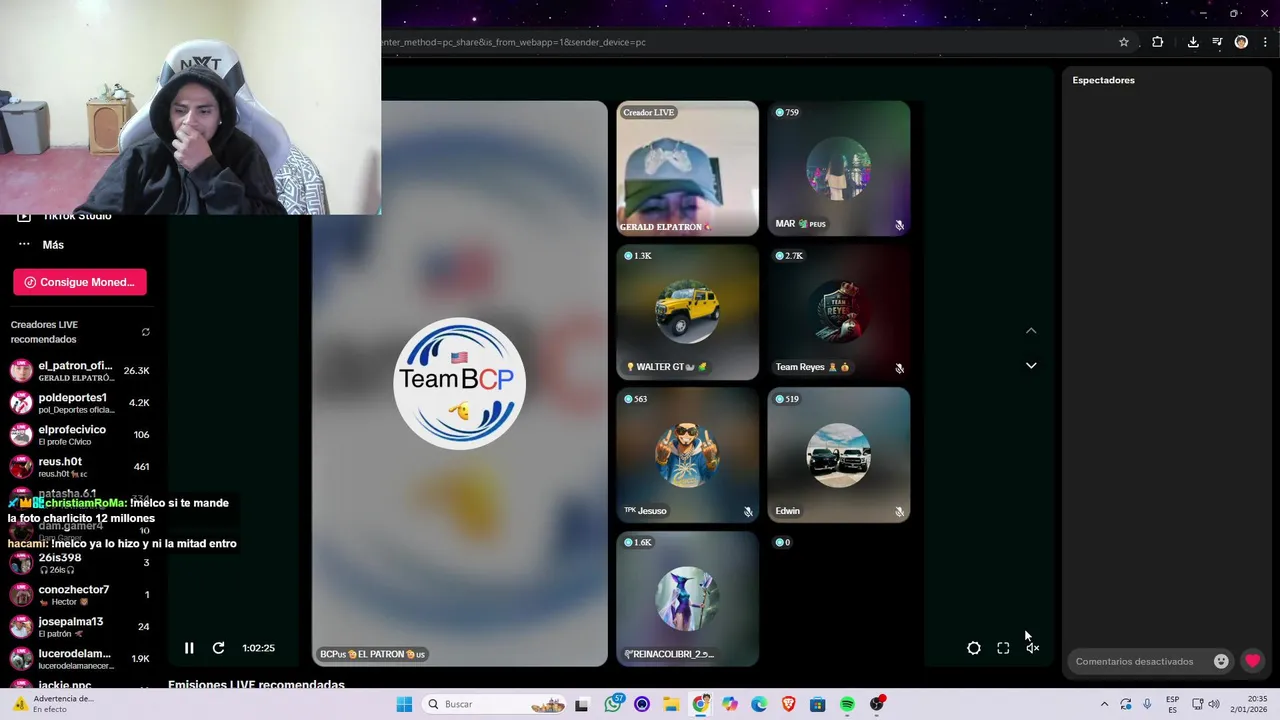
Task: Go to next live with down chevron
Action: click(1031, 365)
